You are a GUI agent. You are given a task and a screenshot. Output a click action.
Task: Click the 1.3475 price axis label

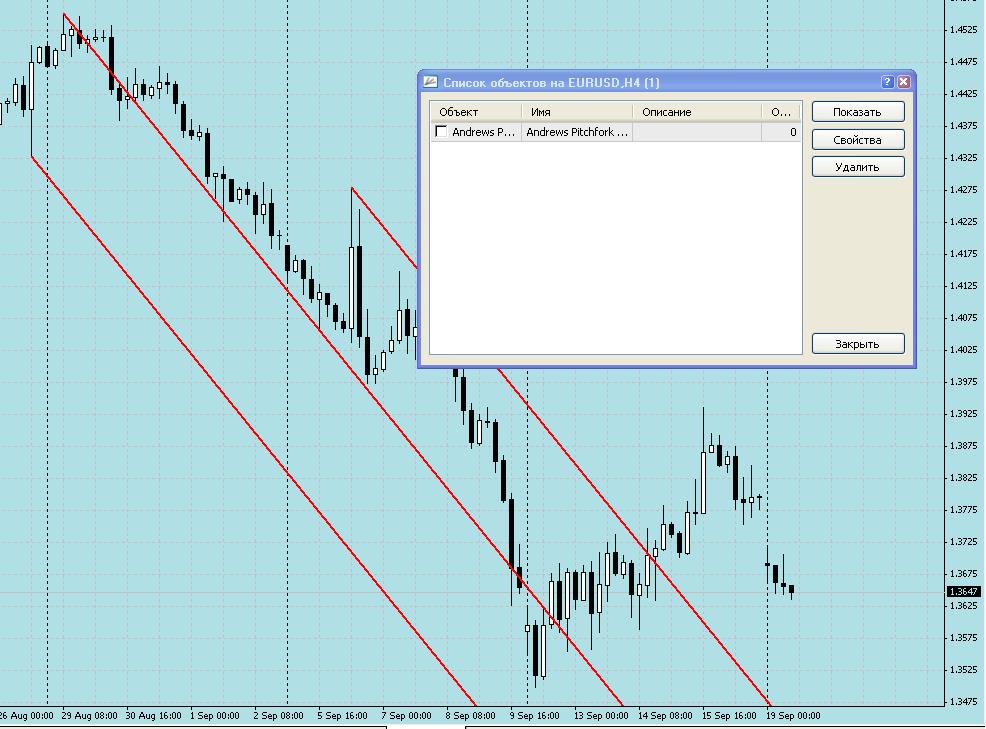point(963,701)
